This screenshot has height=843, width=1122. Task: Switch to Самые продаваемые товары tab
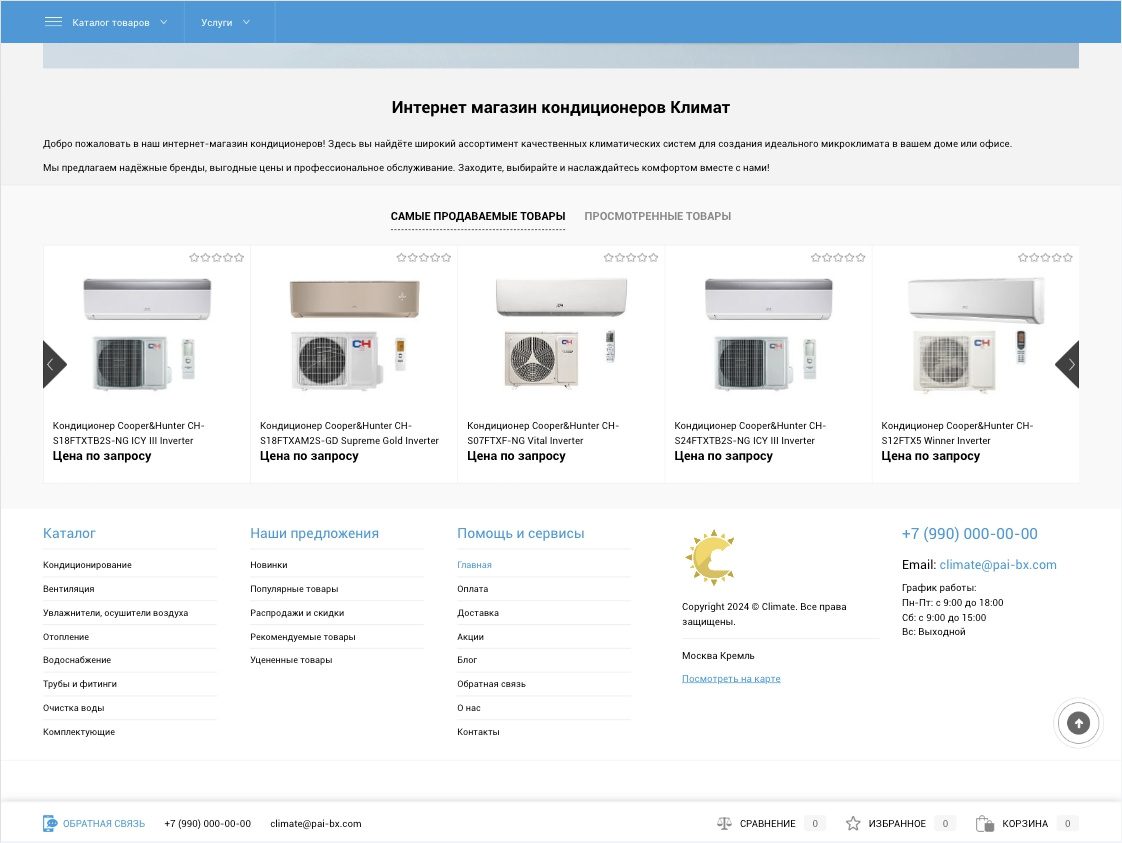coord(478,216)
